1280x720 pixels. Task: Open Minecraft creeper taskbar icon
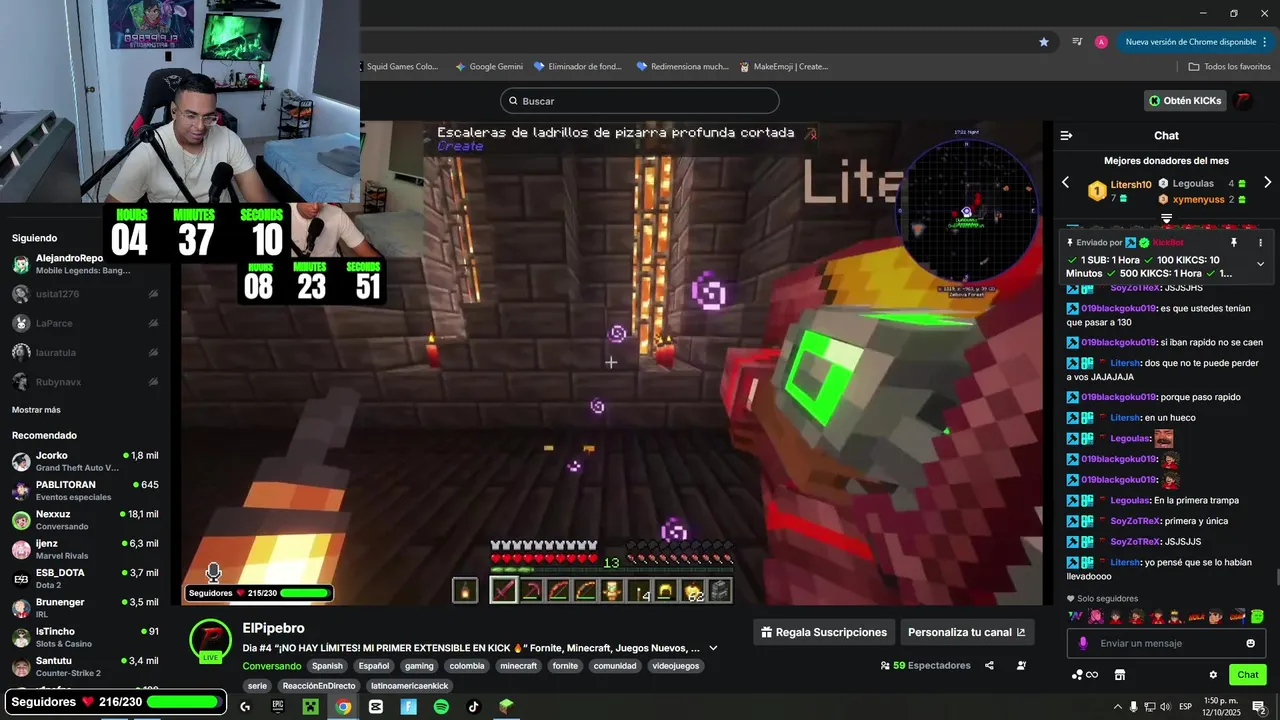coord(310,706)
